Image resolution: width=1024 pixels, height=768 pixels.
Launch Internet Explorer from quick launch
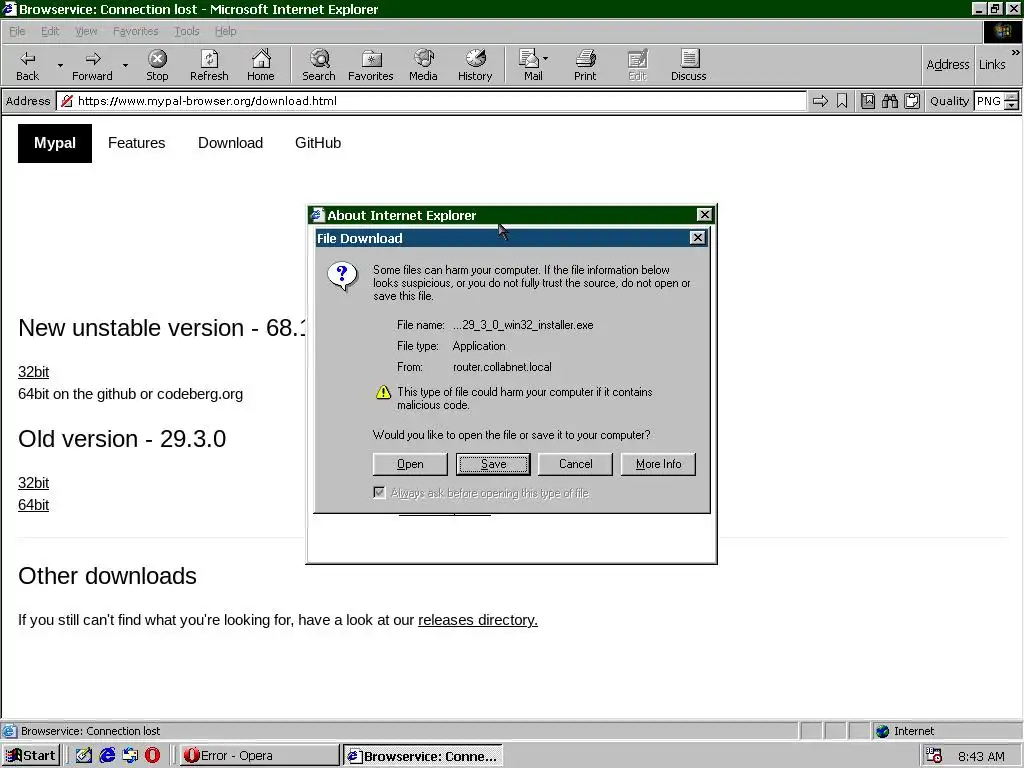107,756
